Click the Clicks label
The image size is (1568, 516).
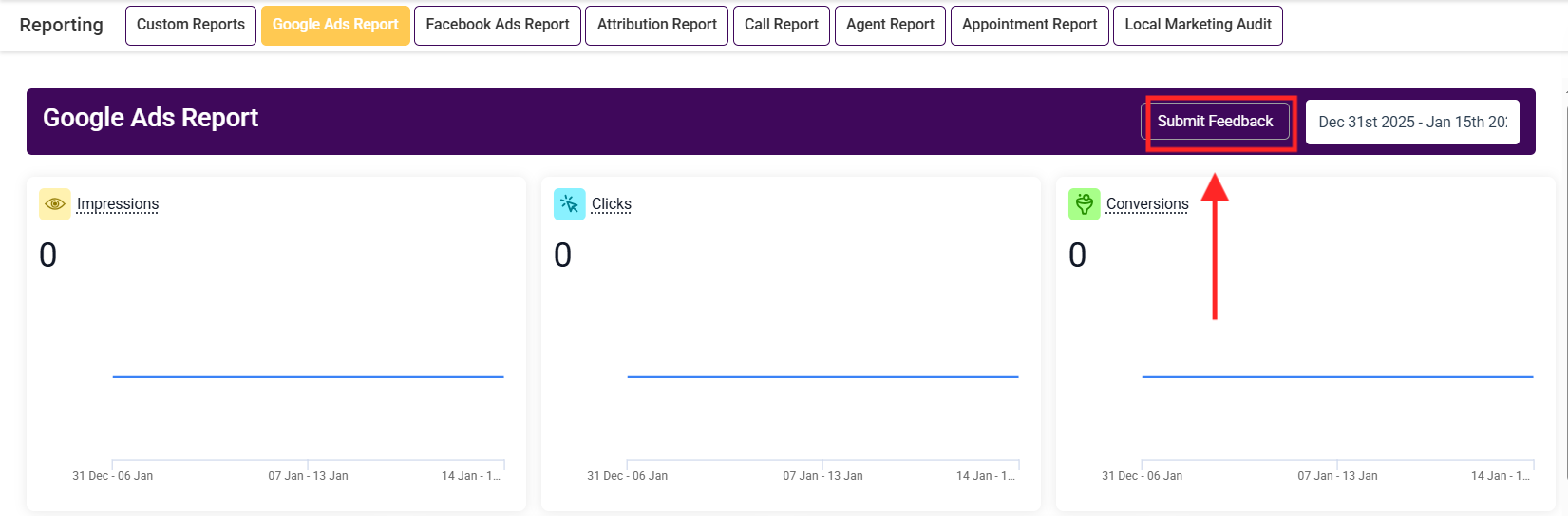click(612, 204)
